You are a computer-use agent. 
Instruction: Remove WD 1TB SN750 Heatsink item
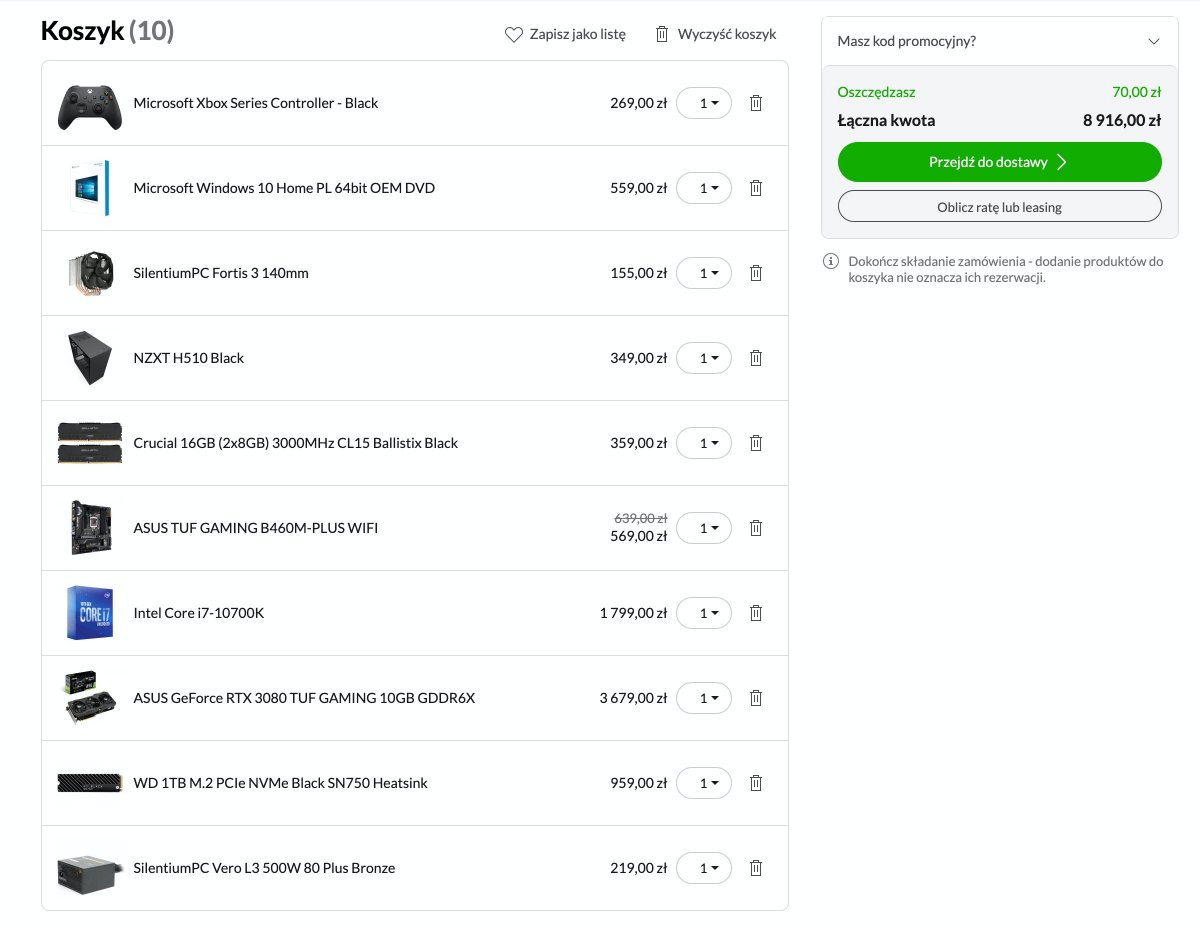coord(756,783)
